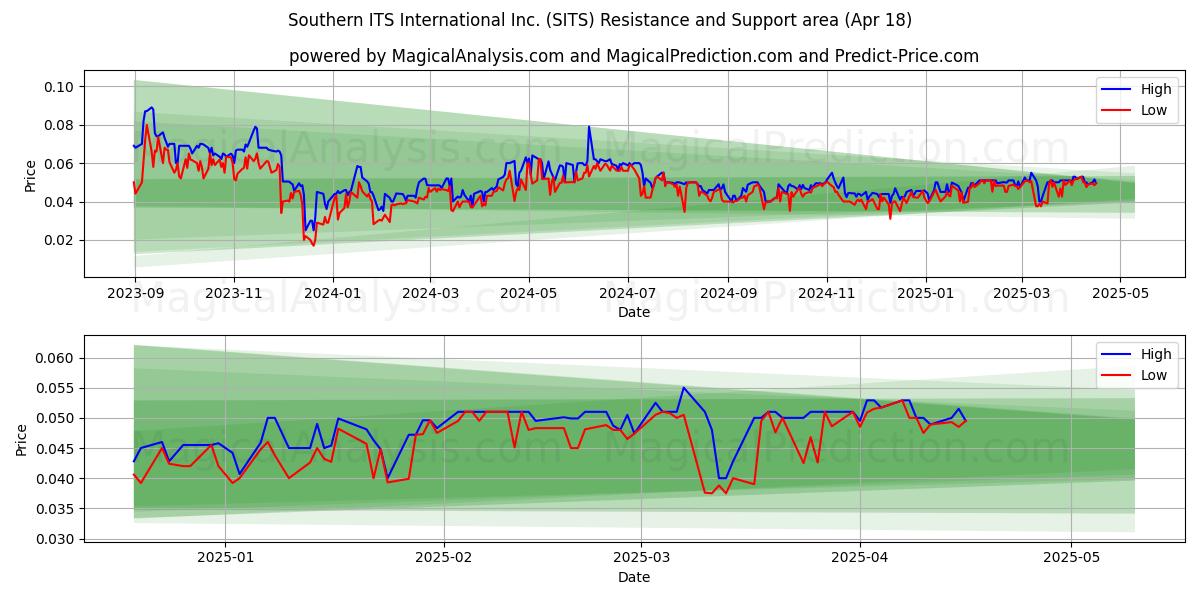Image resolution: width=1200 pixels, height=600 pixels.
Task: Click the June 2024 high price spike
Action: click(589, 127)
